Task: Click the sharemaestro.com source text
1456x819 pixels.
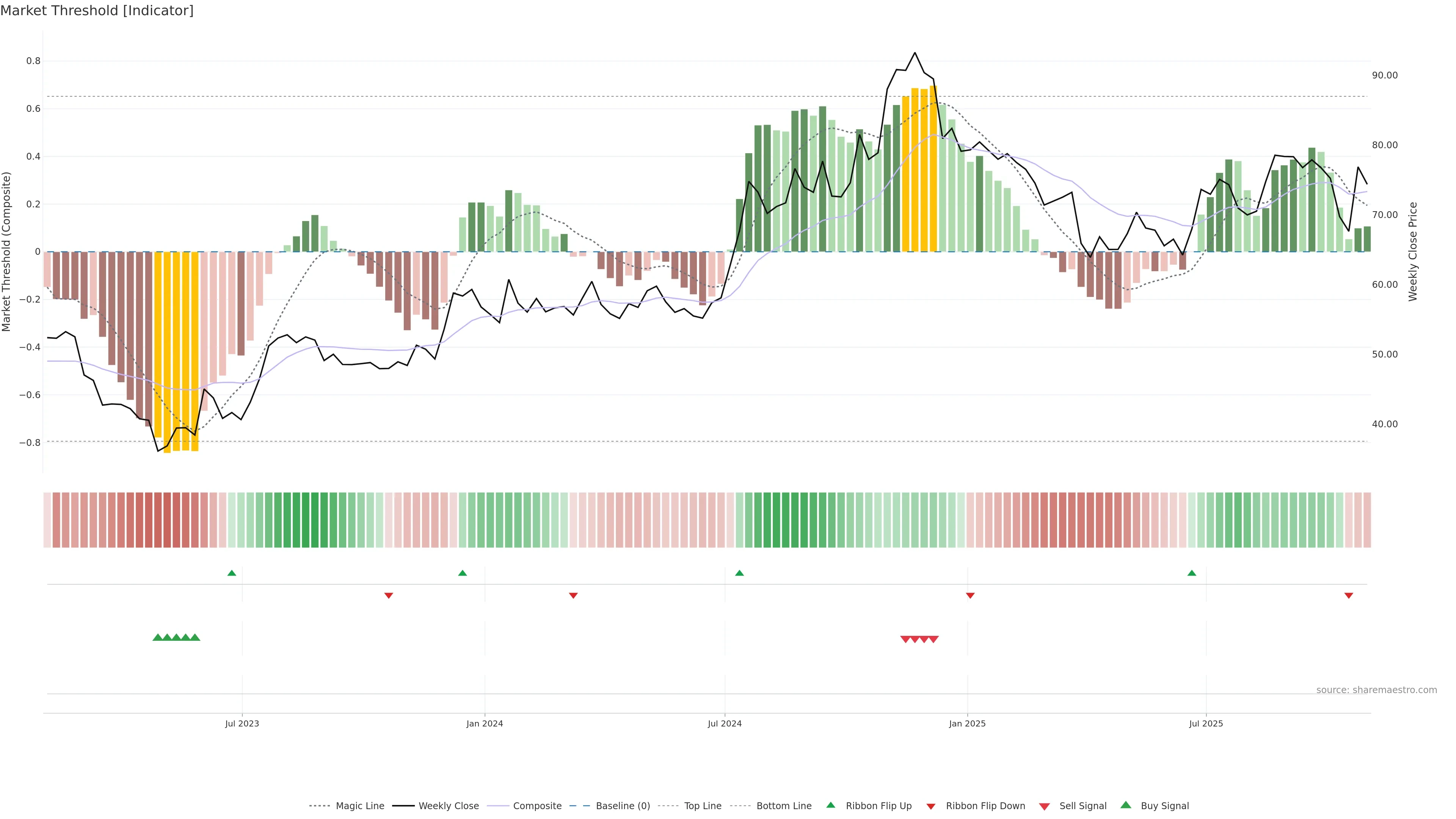Action: coord(1376,690)
